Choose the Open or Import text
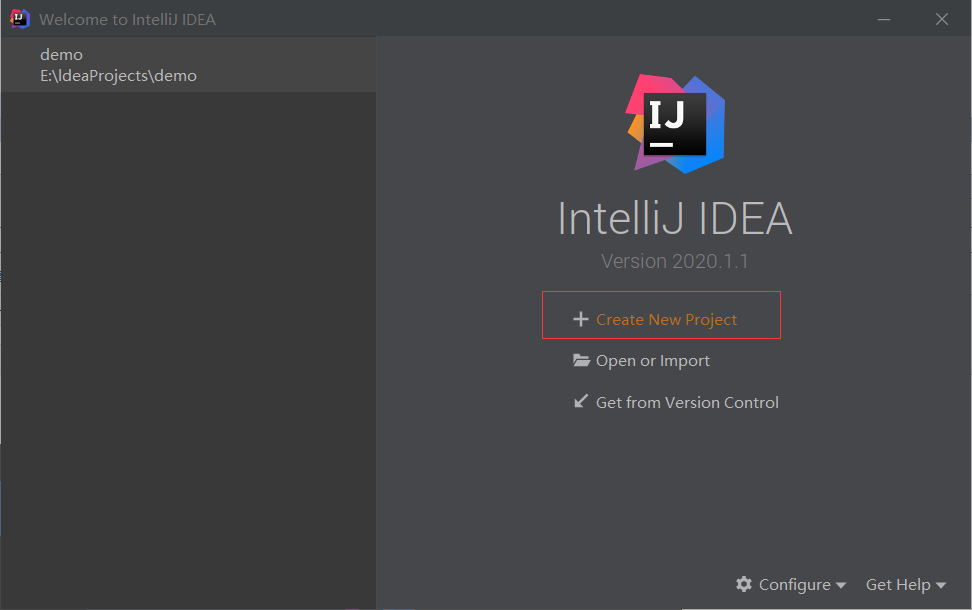This screenshot has width=972, height=610. [x=653, y=361]
